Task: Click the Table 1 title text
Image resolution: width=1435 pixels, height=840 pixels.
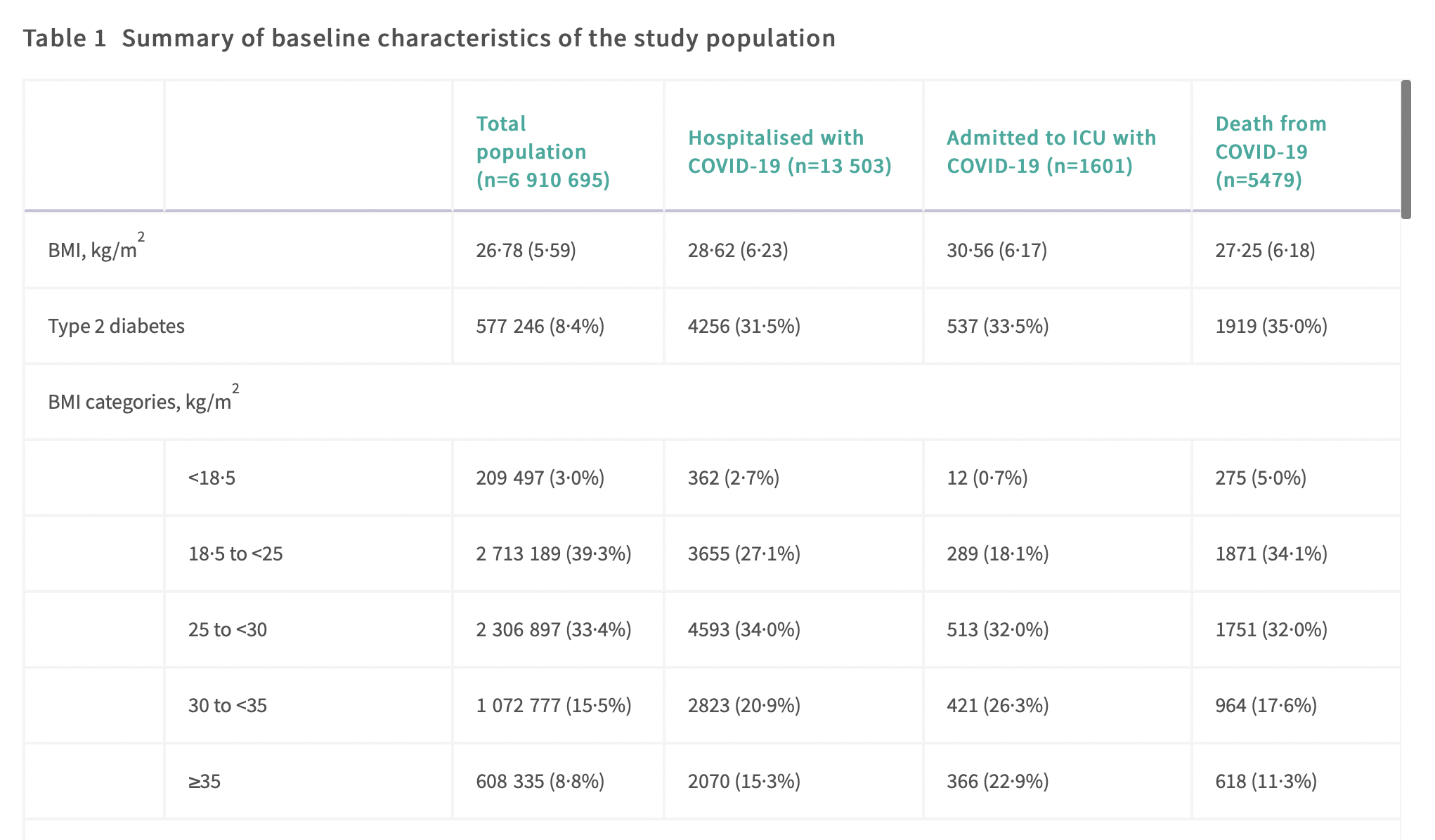Action: tap(429, 38)
